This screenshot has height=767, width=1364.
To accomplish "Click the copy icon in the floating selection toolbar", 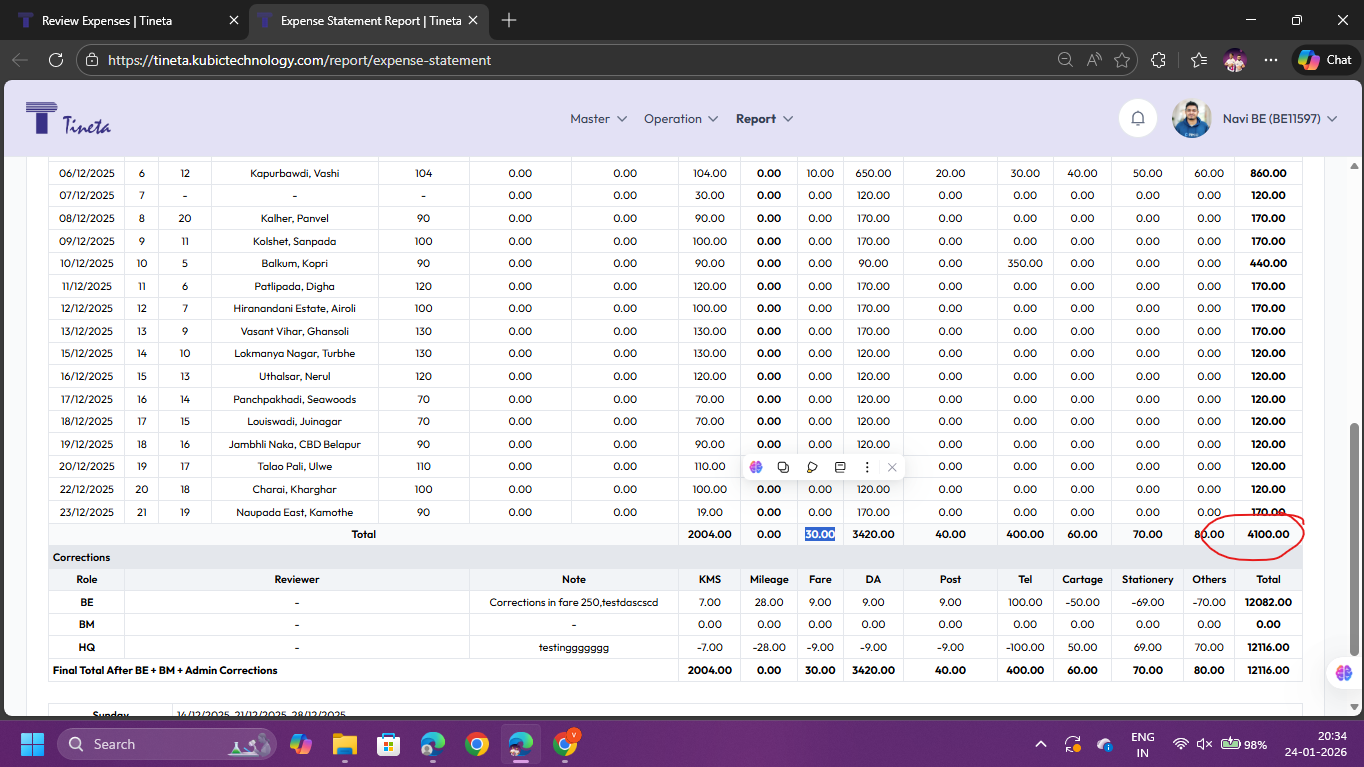I will tap(783, 467).
